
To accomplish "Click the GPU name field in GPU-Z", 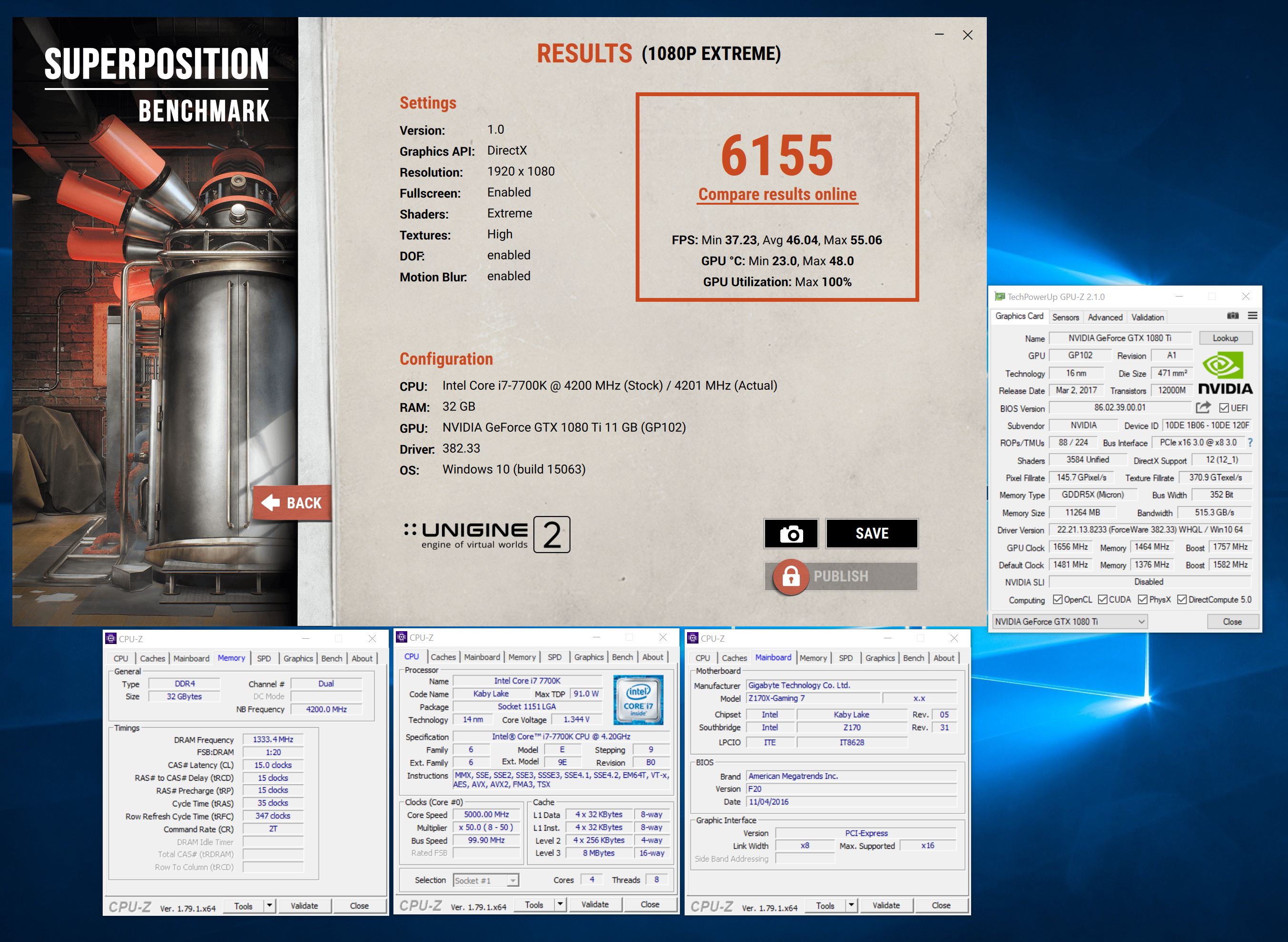I will pos(1120,338).
